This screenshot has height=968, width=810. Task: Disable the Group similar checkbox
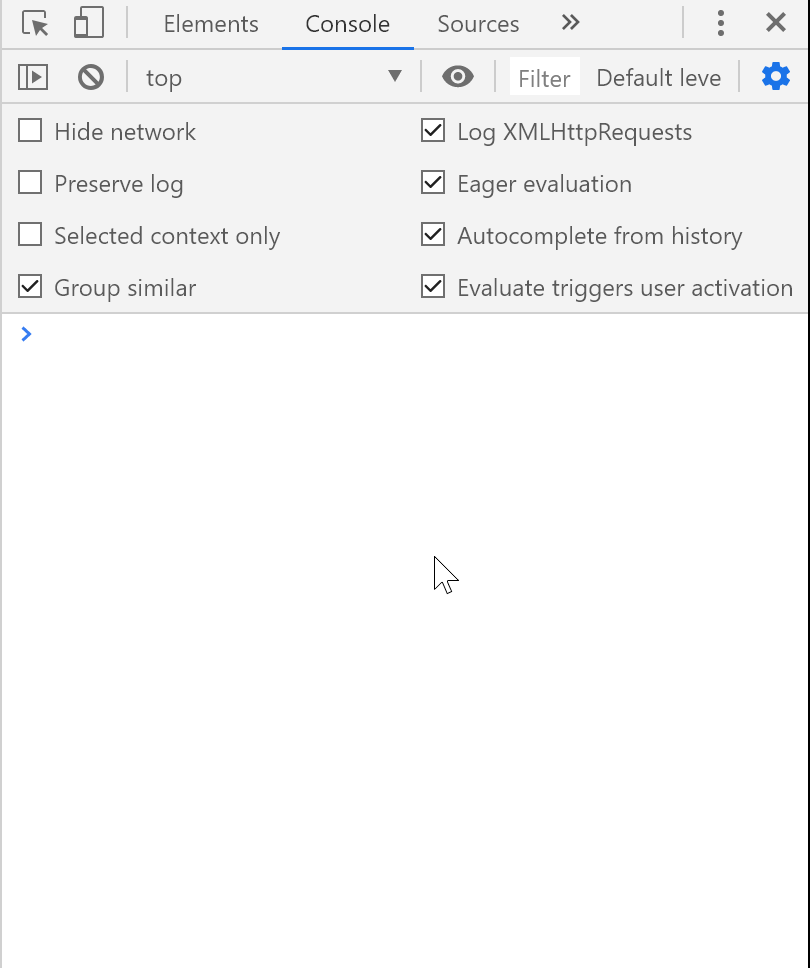(x=31, y=287)
